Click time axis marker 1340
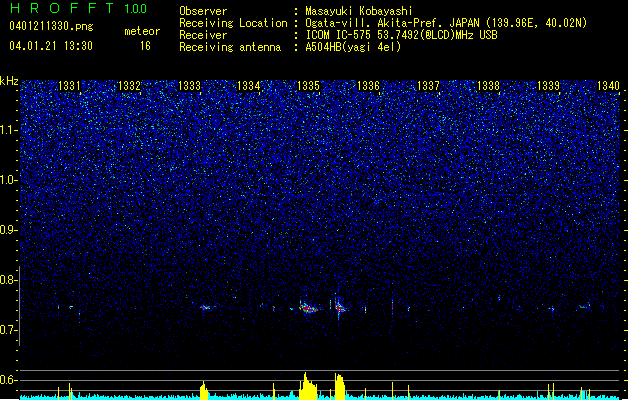629x400 pixels. pos(608,86)
